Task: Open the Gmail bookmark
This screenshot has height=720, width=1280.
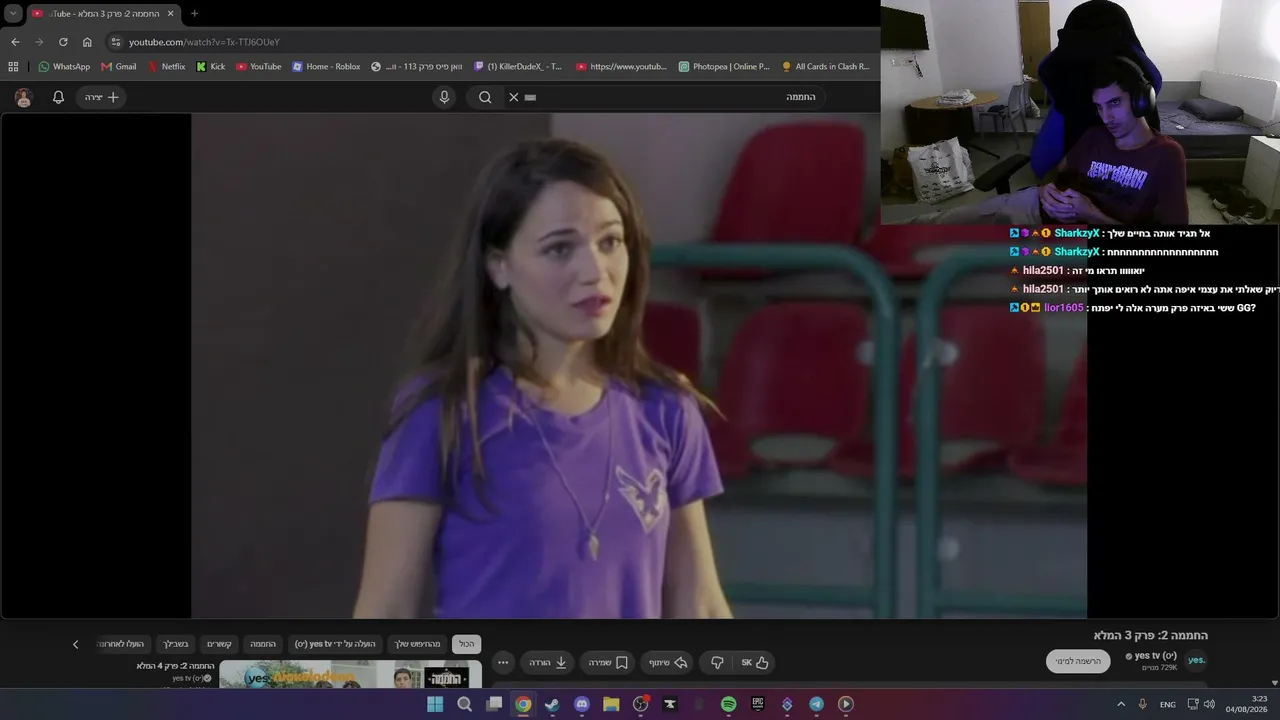Action: [119, 67]
